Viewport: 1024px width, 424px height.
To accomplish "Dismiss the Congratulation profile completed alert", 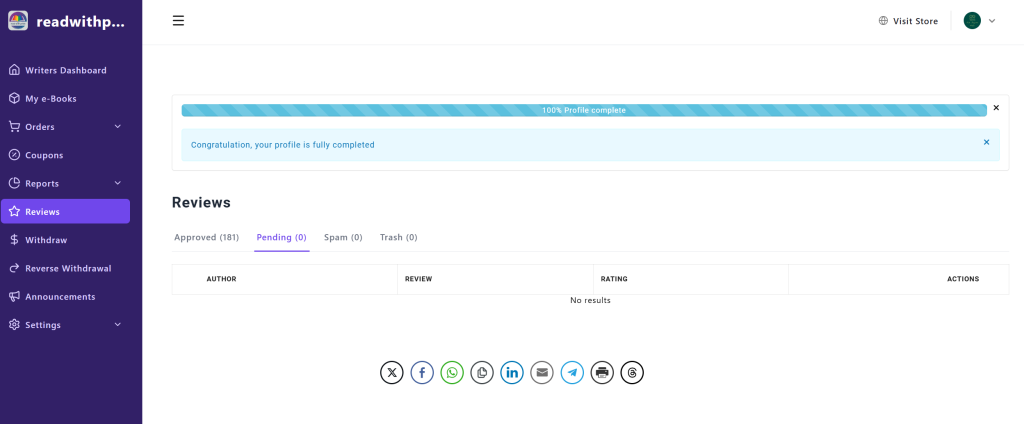I will pyautogui.click(x=986, y=142).
